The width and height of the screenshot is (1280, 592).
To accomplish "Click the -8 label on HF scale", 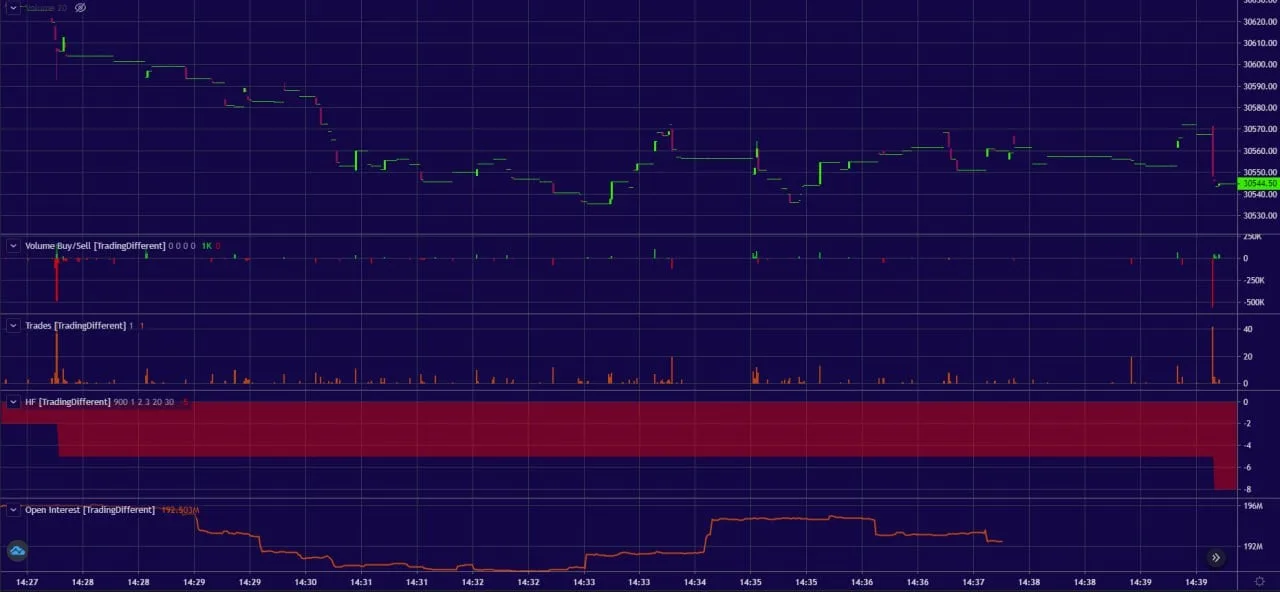I will (1246, 489).
